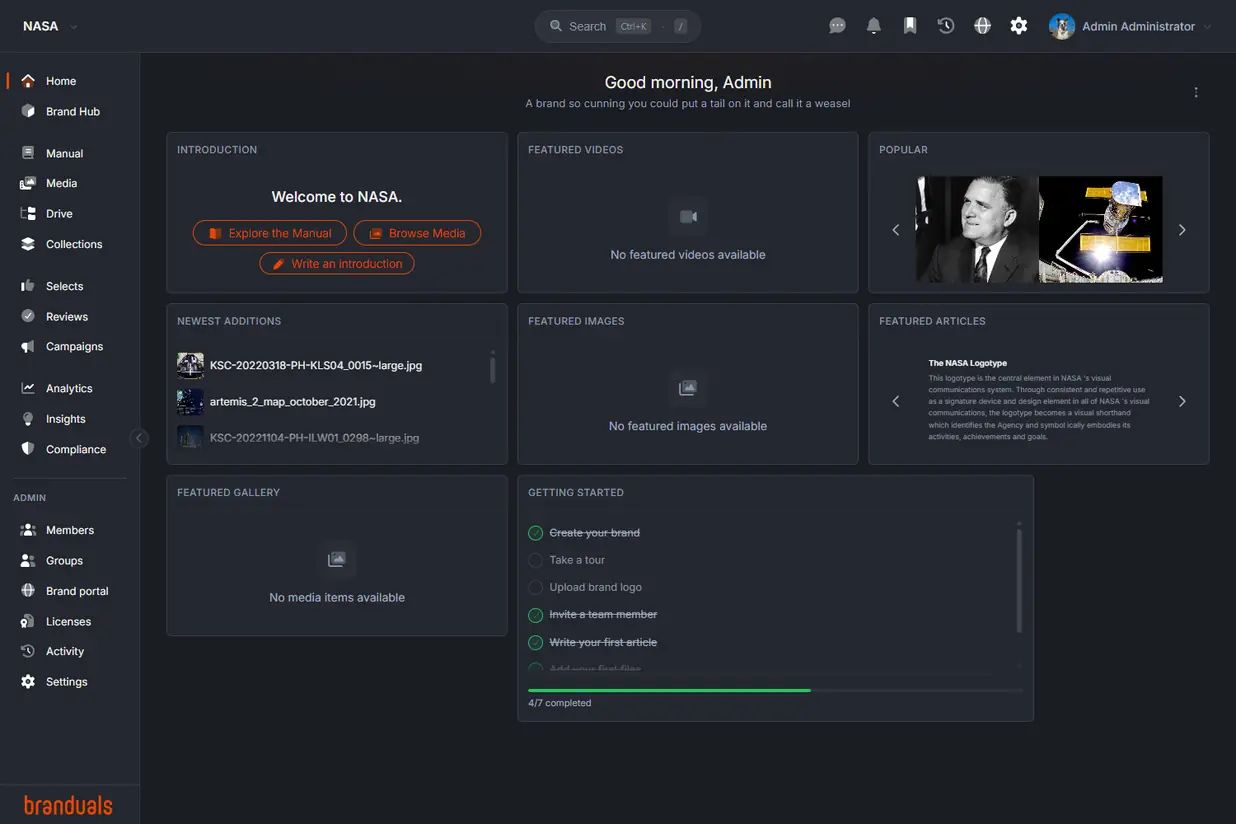Click the Campaigns megaphone icon
The image size is (1236, 824).
[28, 346]
